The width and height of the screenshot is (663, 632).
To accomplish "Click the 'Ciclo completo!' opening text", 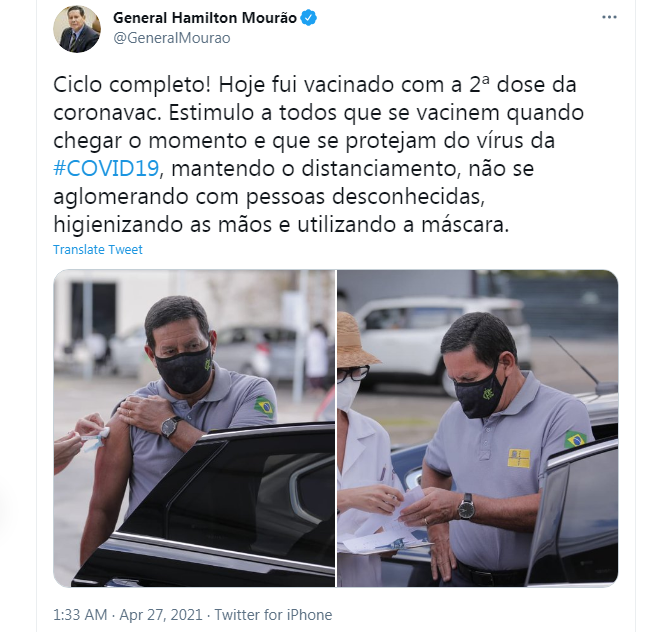I will click(x=132, y=85).
